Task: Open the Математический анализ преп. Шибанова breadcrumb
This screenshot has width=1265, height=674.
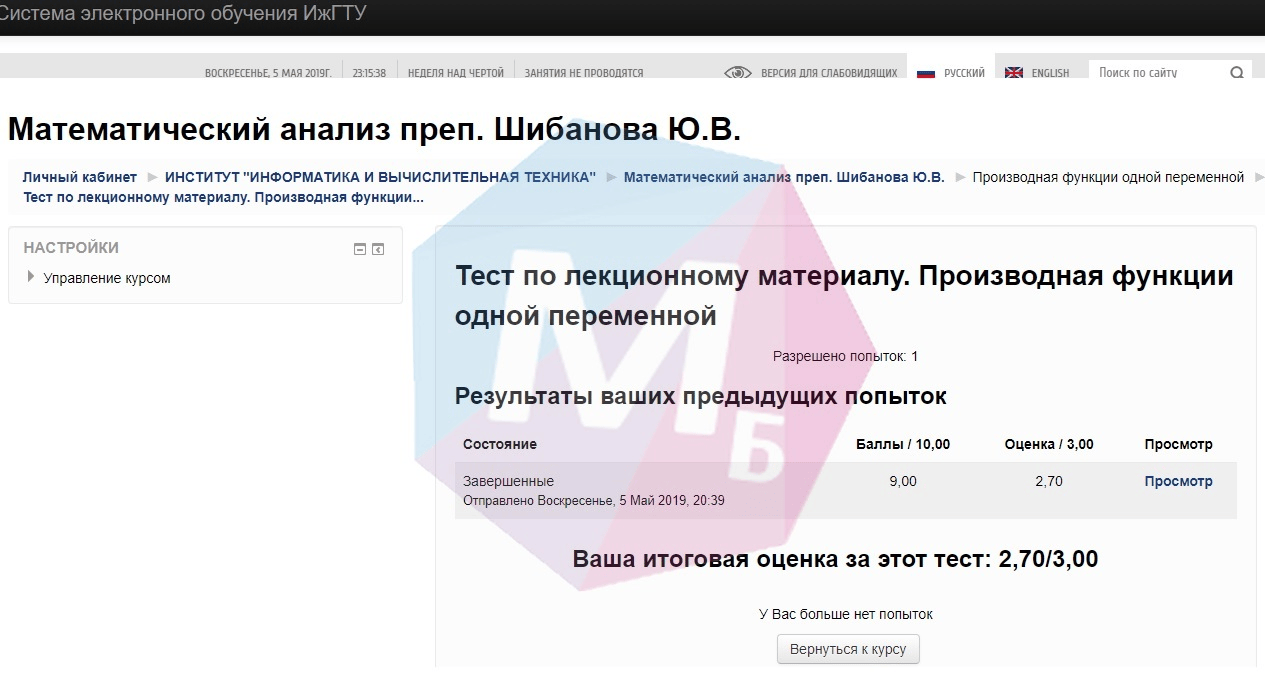Action: coord(784,177)
